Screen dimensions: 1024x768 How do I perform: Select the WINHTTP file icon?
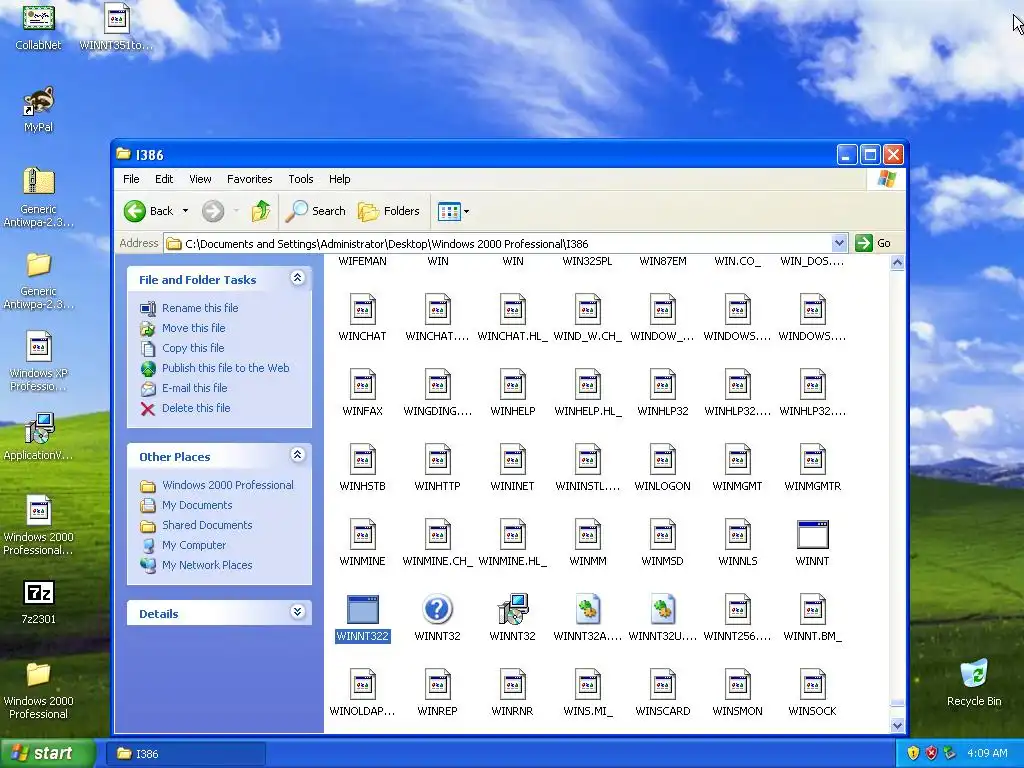pyautogui.click(x=438, y=460)
